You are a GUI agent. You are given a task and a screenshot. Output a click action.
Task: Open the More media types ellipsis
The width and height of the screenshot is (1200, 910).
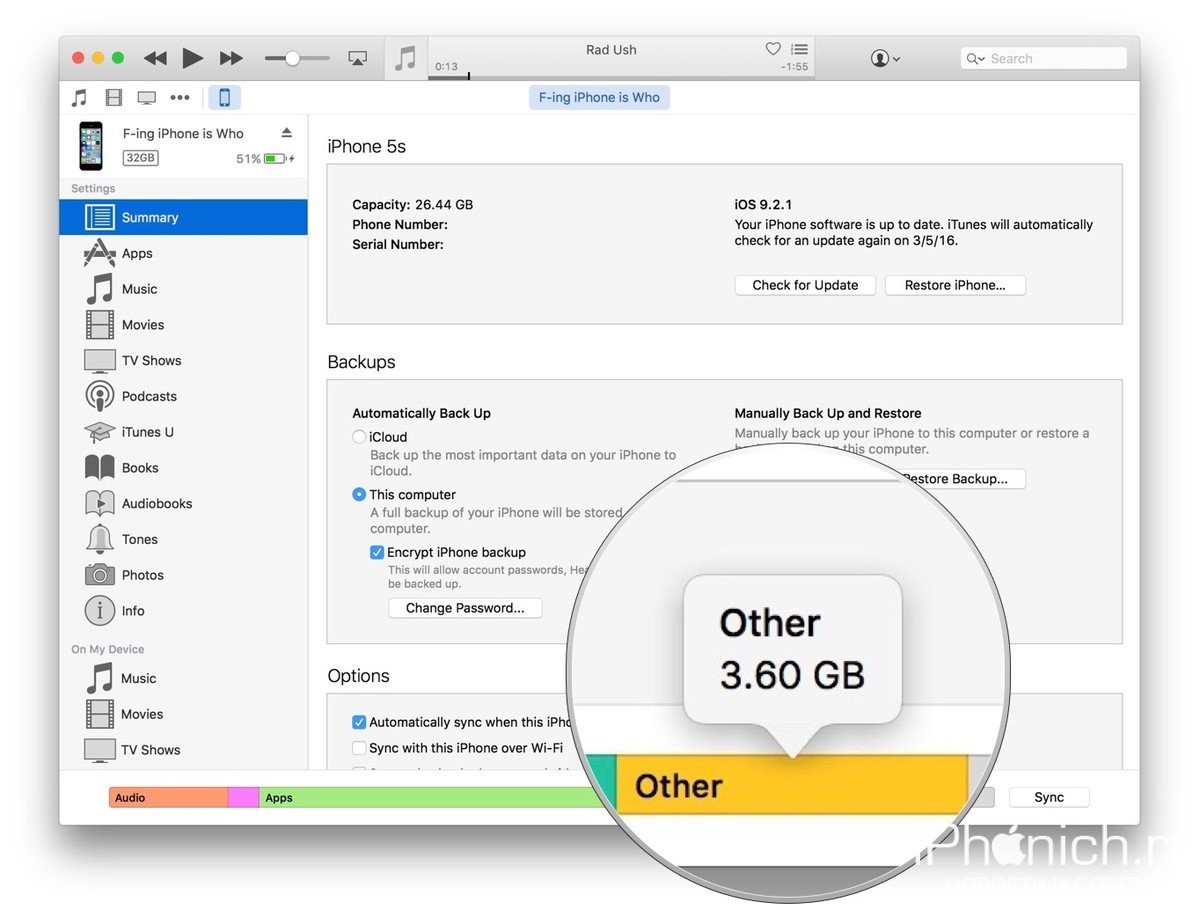(180, 98)
